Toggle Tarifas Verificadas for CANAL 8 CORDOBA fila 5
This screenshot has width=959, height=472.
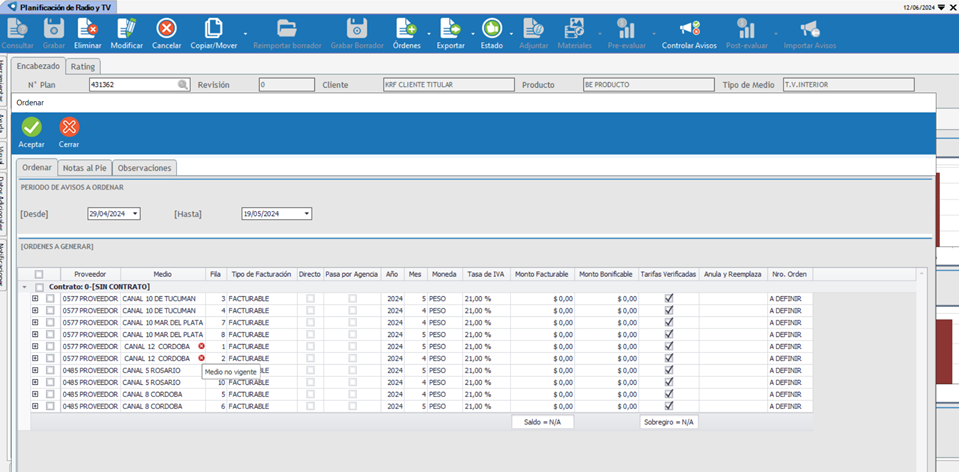pos(669,394)
